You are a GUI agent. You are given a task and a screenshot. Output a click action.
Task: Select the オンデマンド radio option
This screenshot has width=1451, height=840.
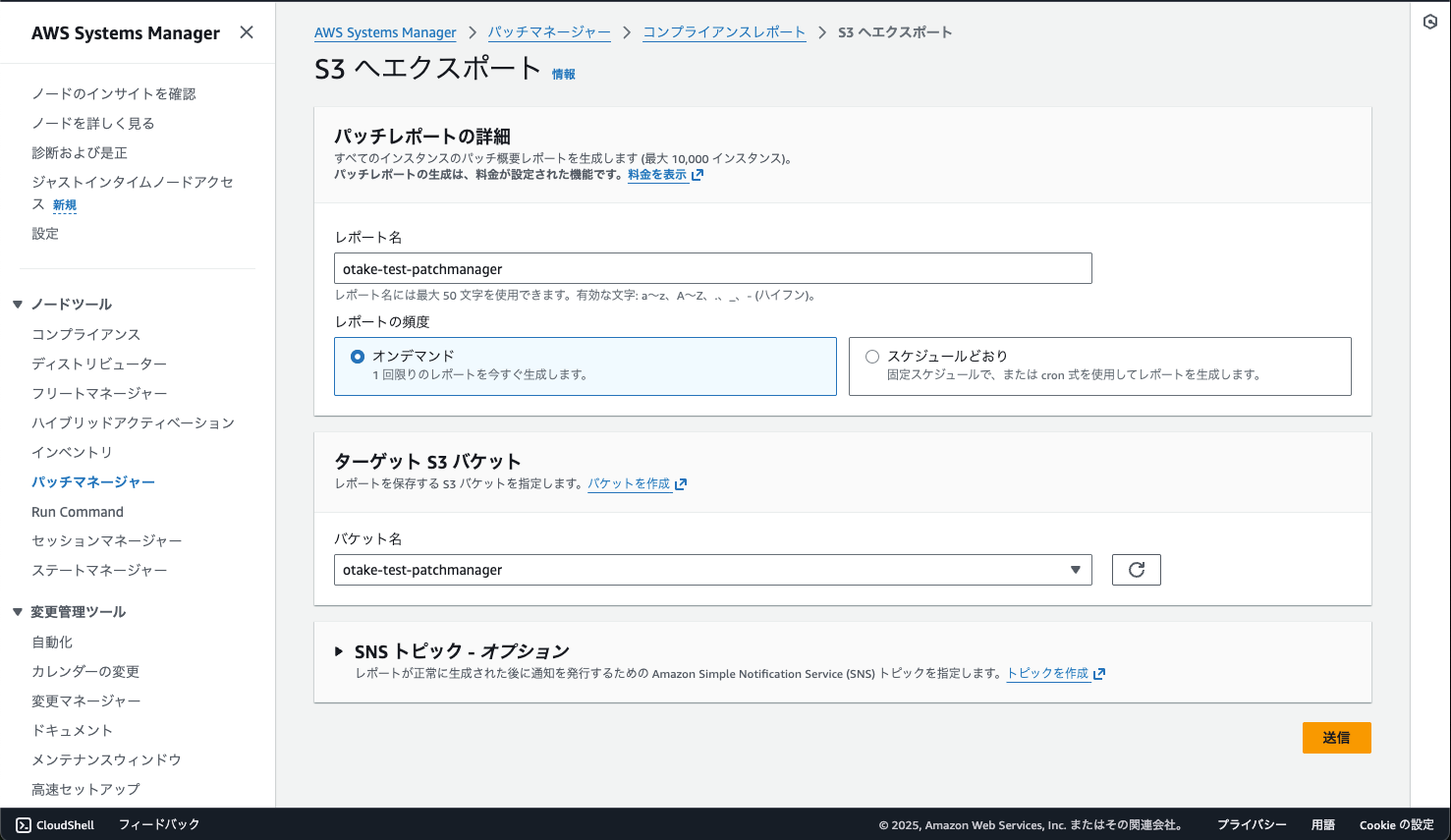click(x=358, y=357)
